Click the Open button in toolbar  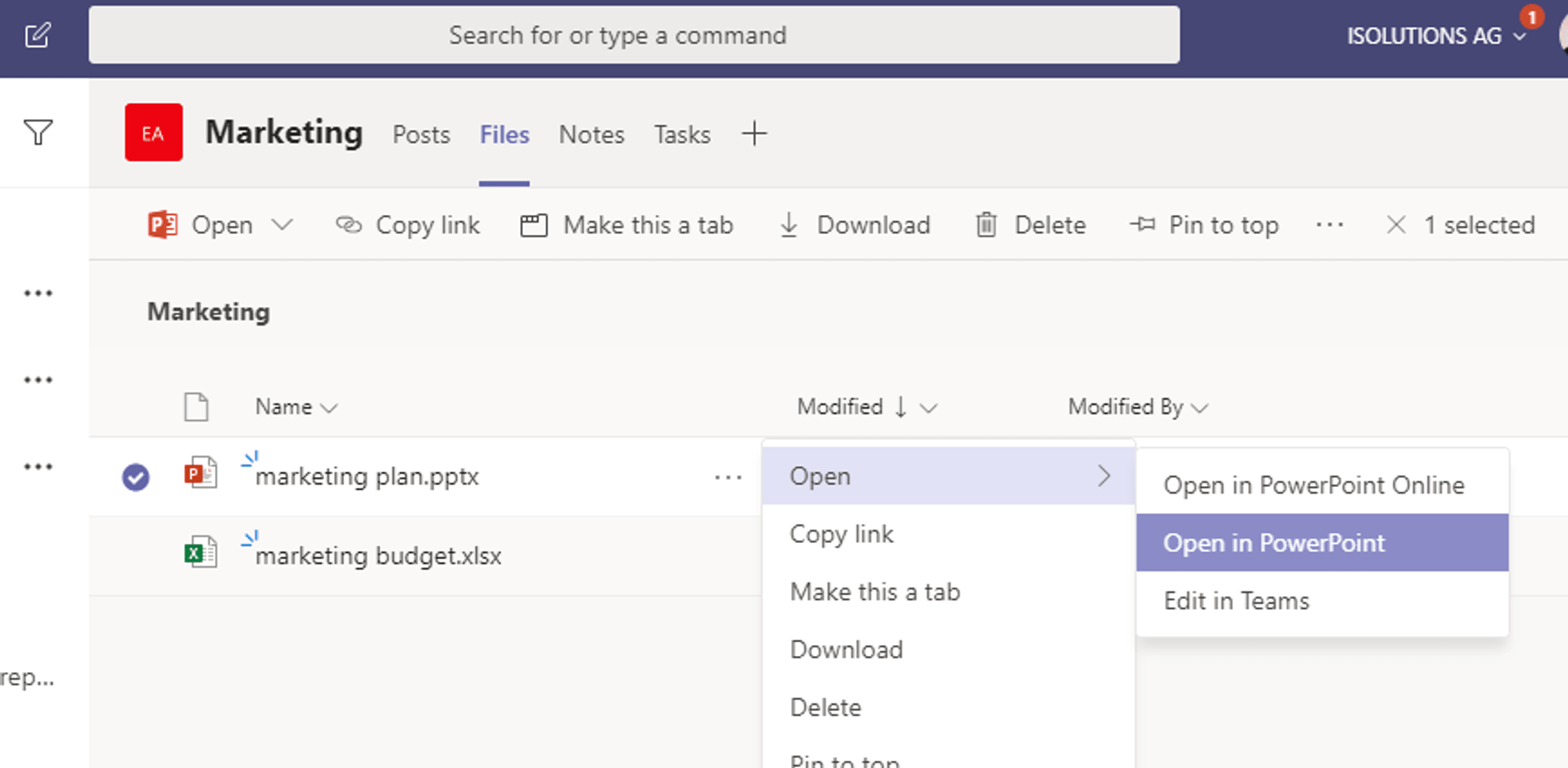(x=222, y=225)
